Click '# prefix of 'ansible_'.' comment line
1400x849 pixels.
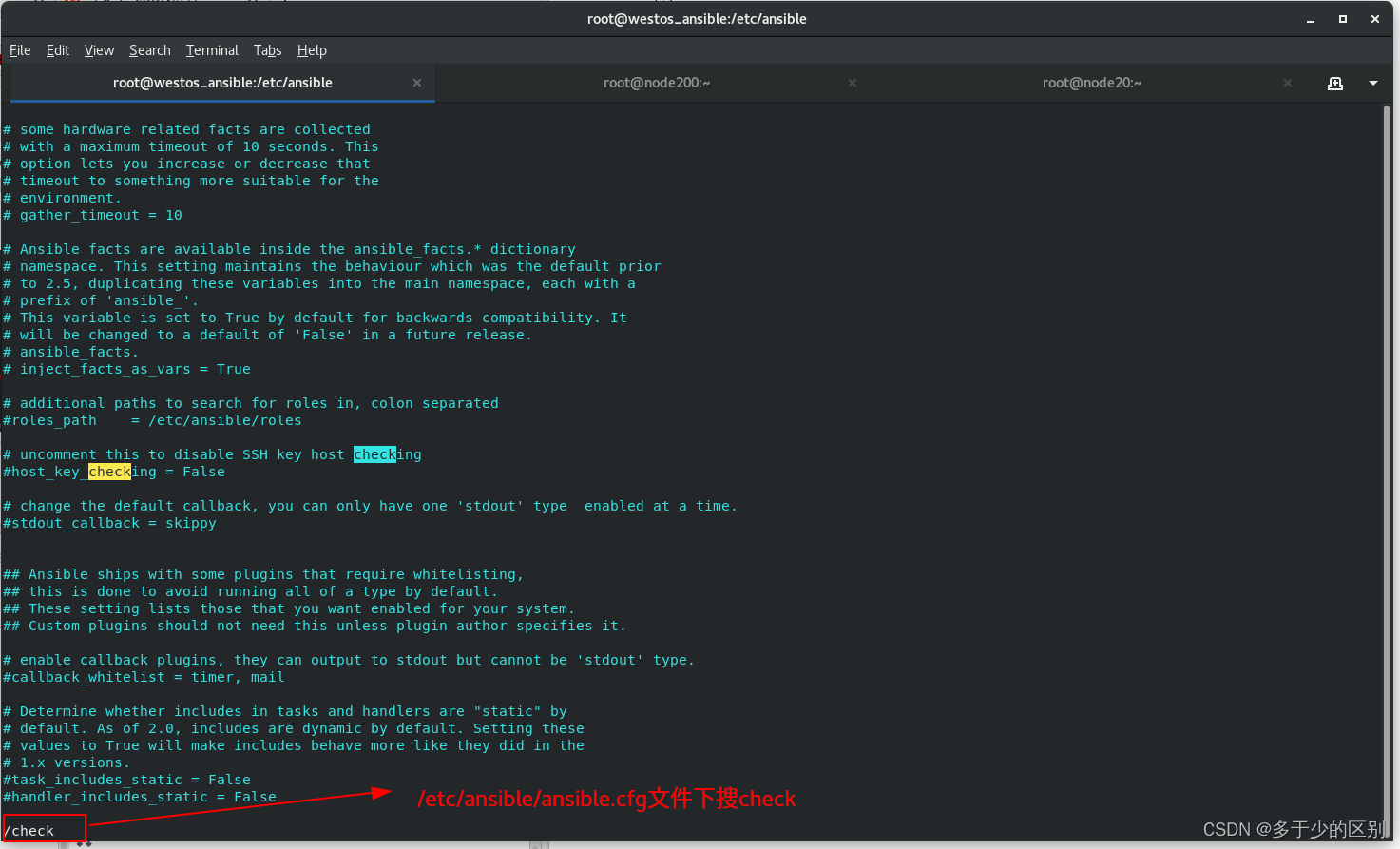tap(101, 300)
